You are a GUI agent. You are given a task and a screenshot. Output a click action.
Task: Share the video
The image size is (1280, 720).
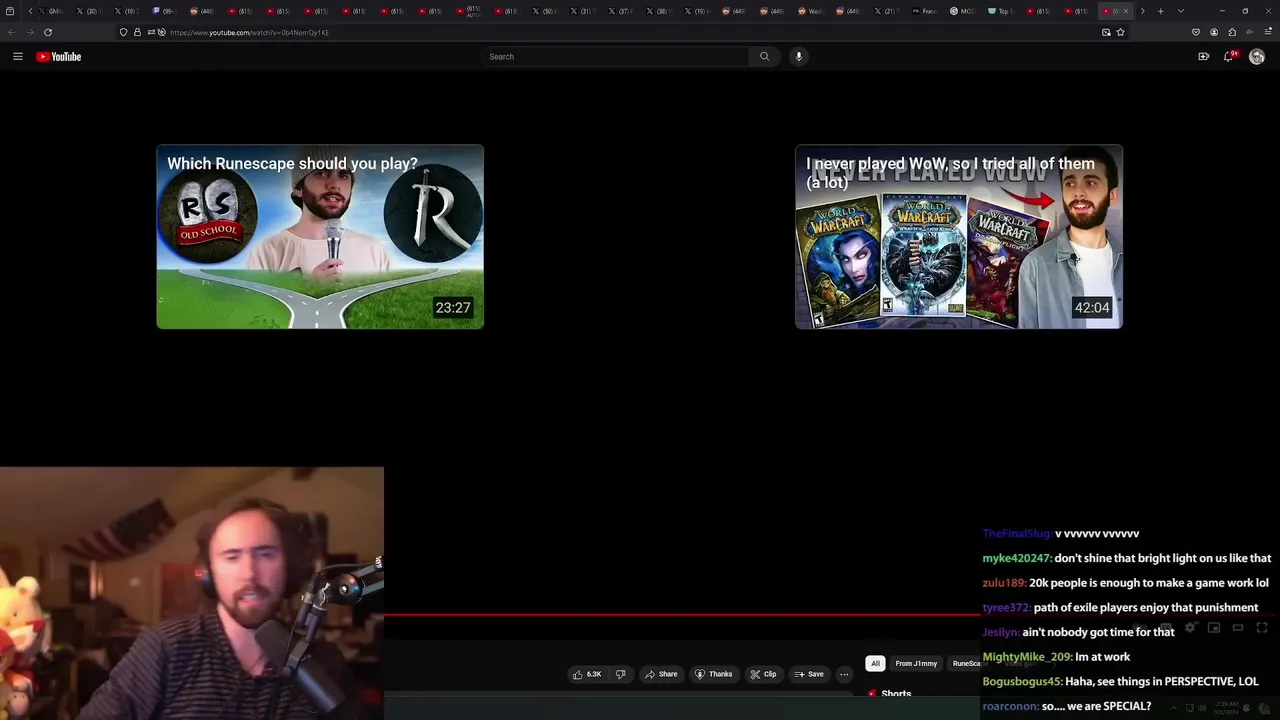661,674
